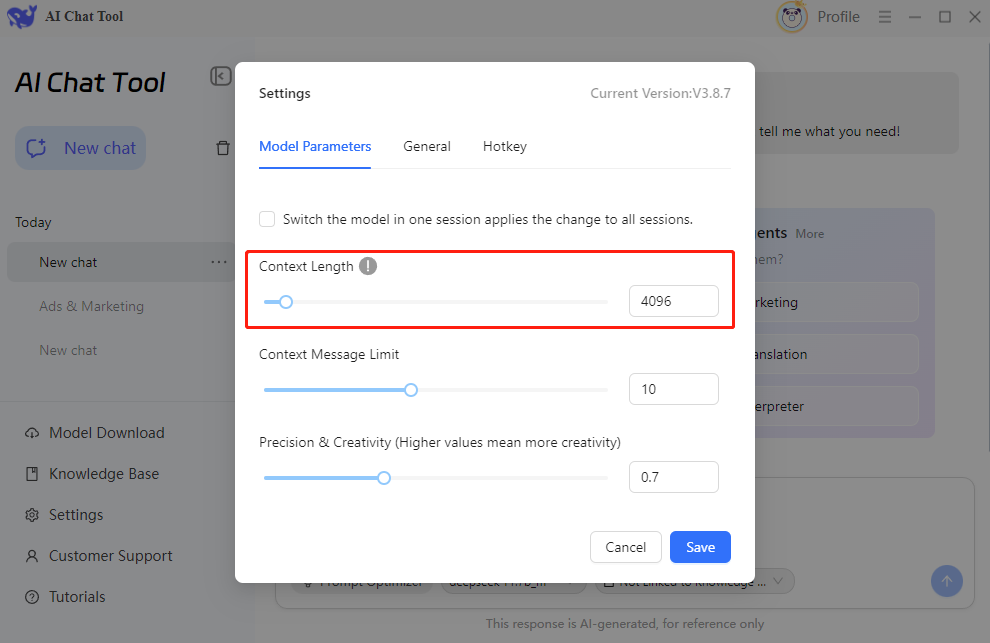
Task: Start a New chat from the sidebar
Action: [81, 148]
